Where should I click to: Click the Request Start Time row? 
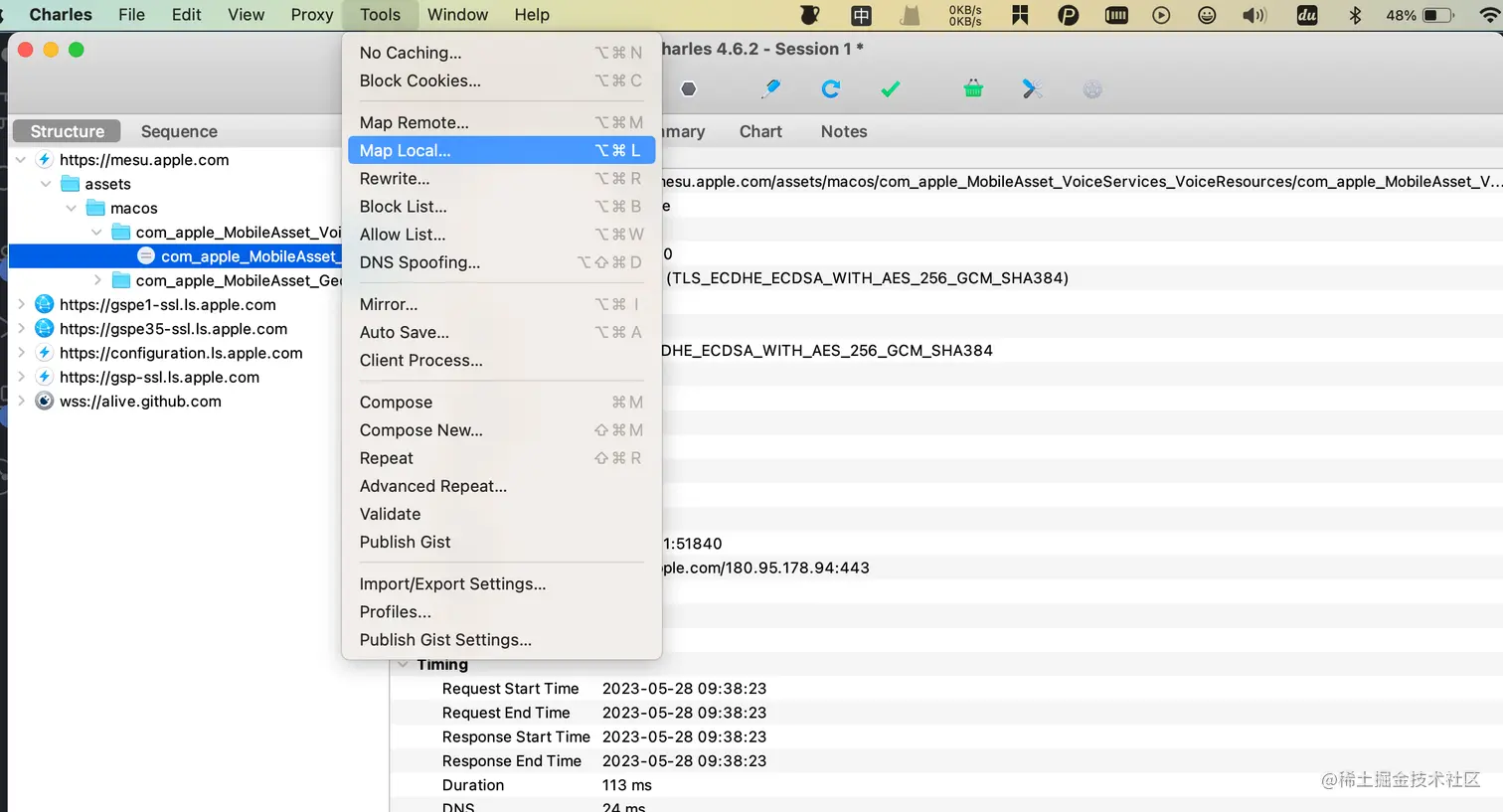pyautogui.click(x=945, y=689)
